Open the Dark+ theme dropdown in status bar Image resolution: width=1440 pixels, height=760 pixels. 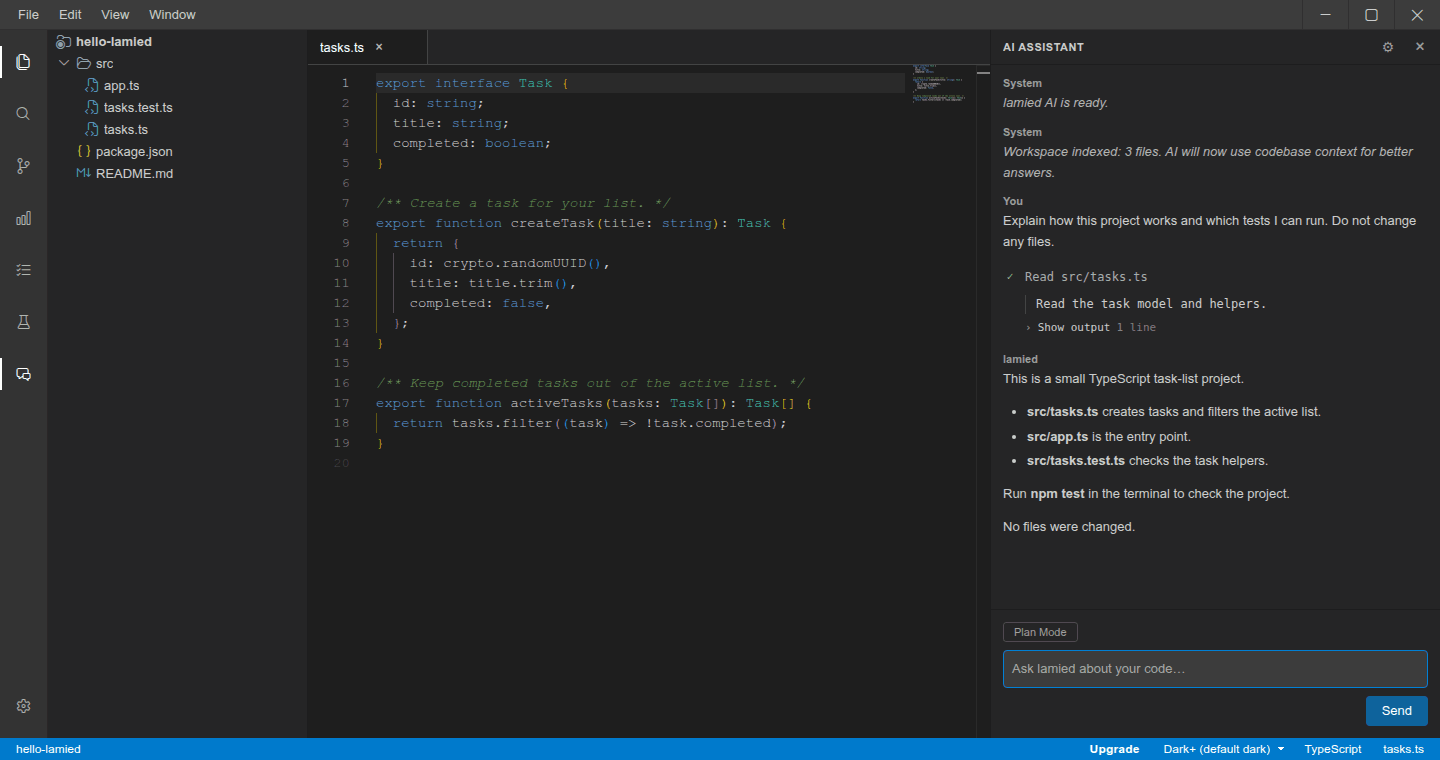1223,749
